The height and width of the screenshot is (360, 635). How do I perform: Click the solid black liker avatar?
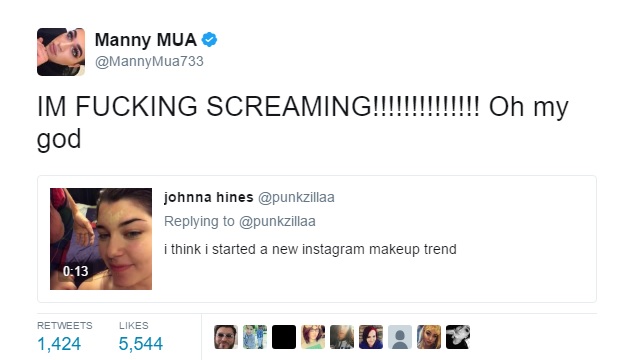[284, 337]
